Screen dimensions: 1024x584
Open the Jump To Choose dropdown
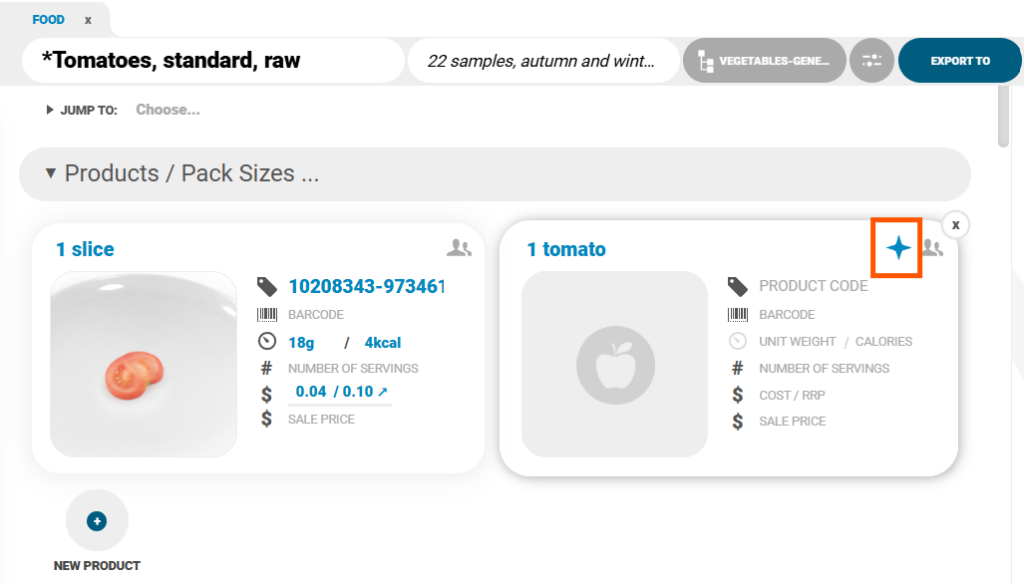click(x=168, y=110)
